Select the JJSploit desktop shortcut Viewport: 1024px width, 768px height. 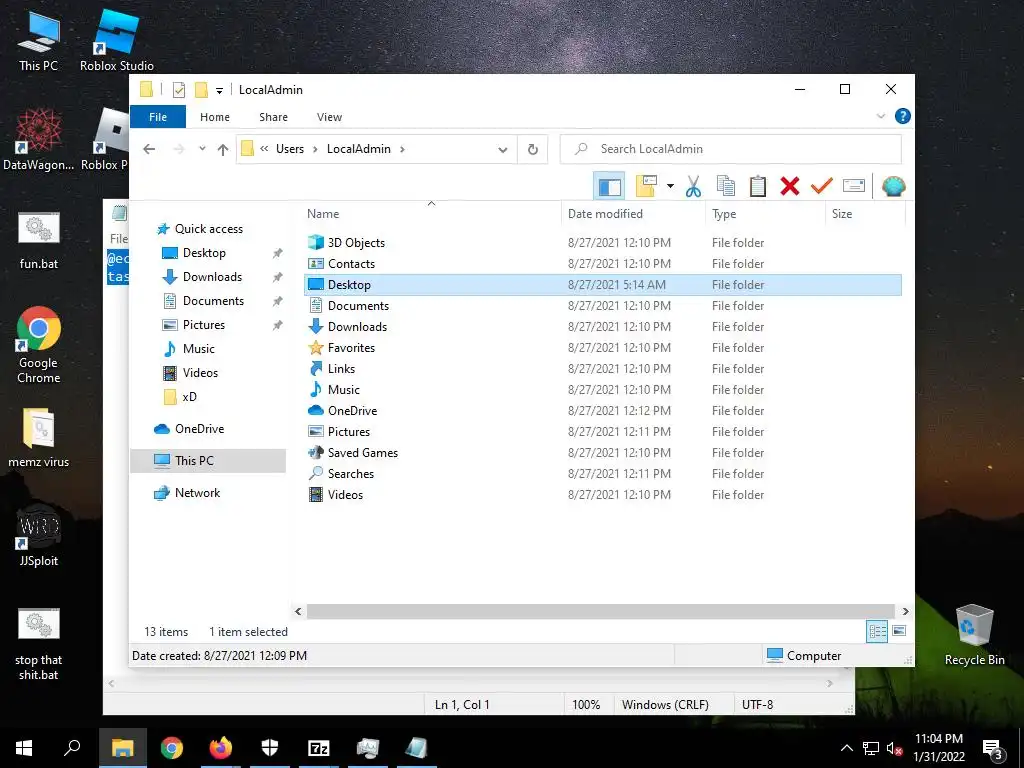tap(39, 536)
